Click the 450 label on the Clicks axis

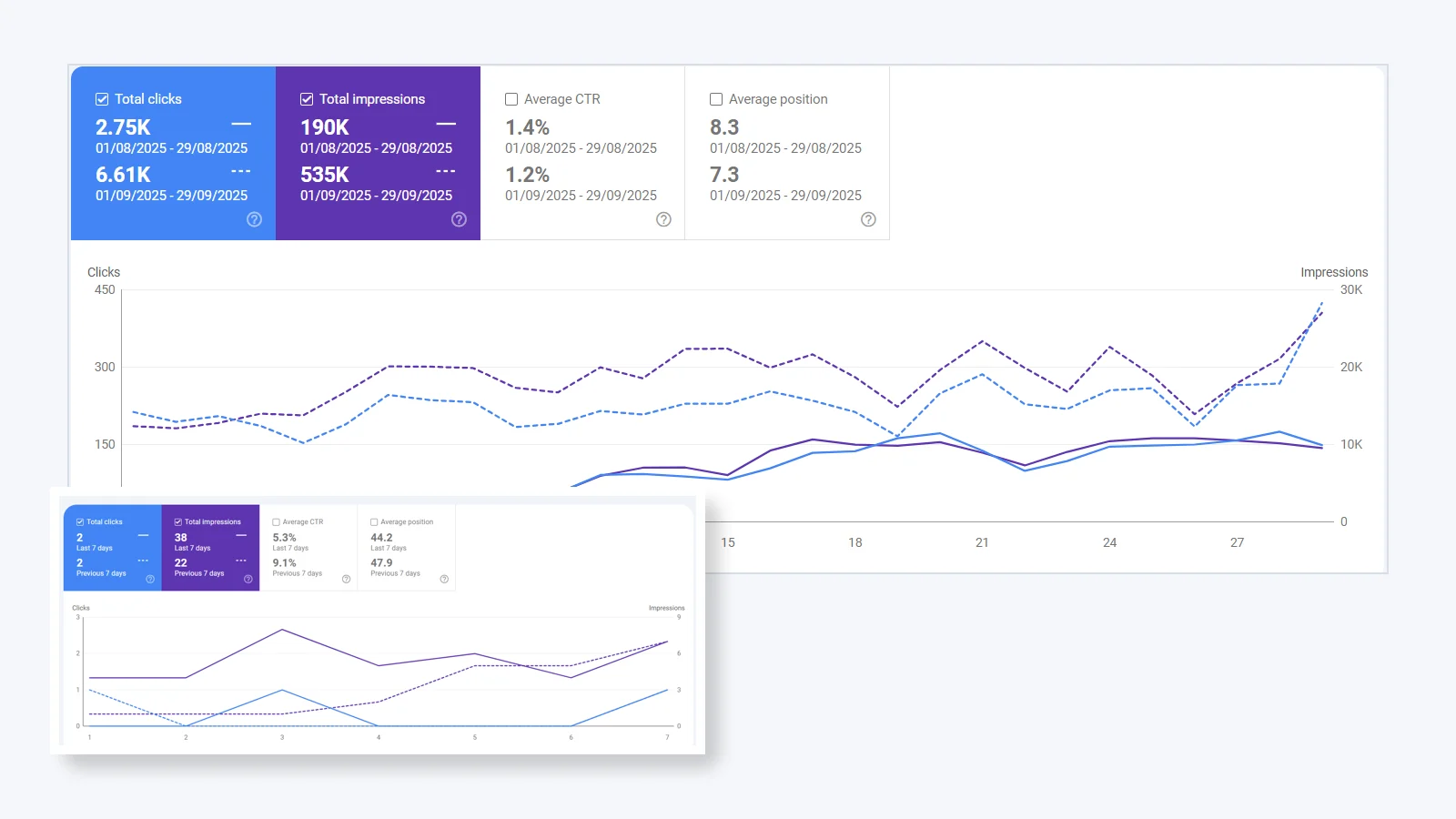pos(105,290)
